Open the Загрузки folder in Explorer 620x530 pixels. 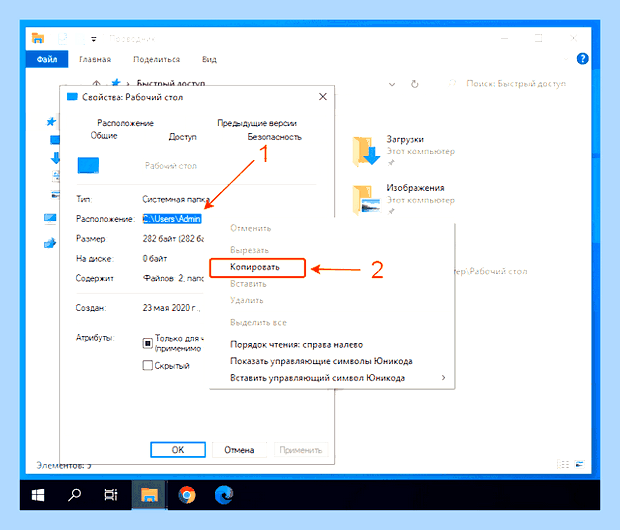(x=403, y=150)
